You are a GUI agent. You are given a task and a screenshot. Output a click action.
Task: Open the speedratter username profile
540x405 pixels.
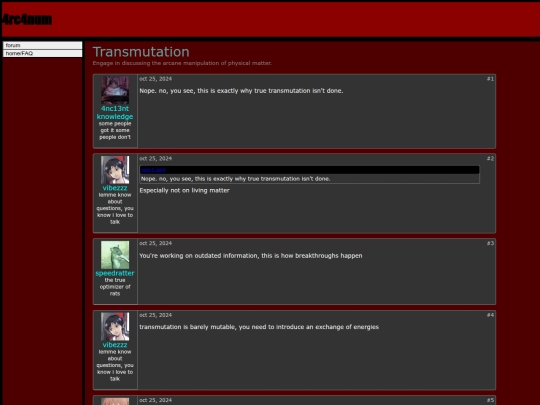[x=115, y=273]
